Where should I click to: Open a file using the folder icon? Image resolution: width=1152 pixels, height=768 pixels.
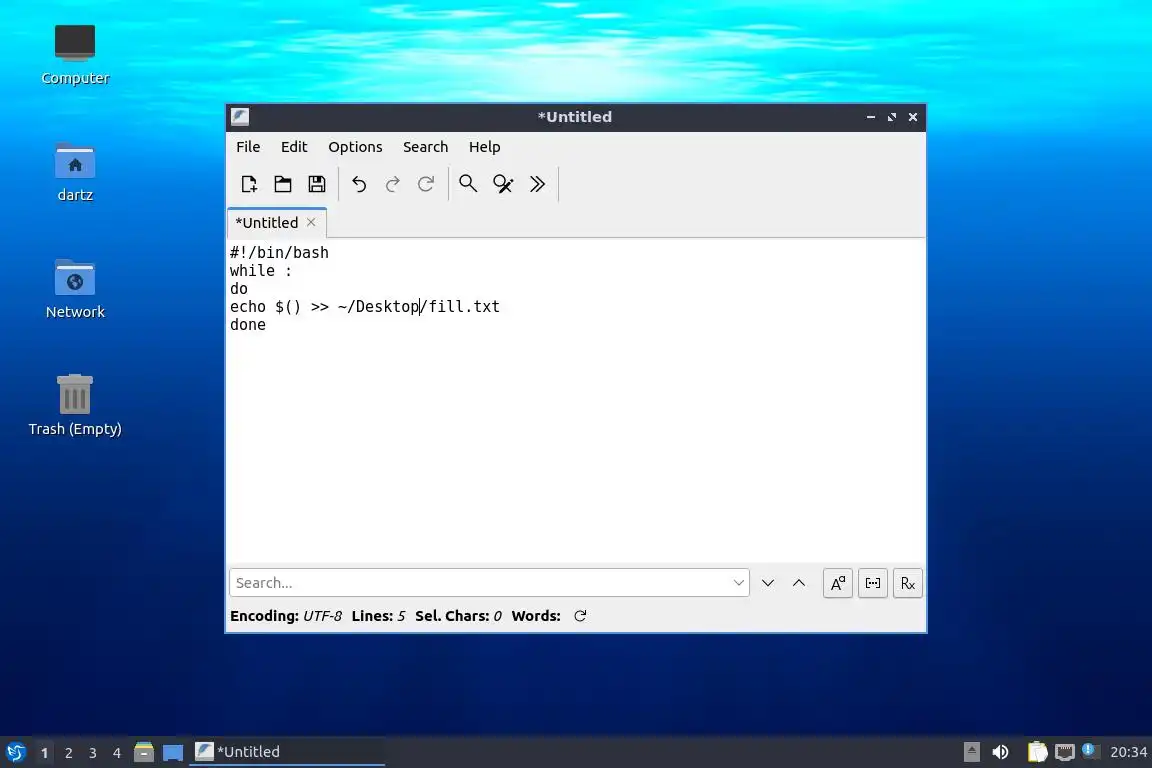pyautogui.click(x=283, y=184)
